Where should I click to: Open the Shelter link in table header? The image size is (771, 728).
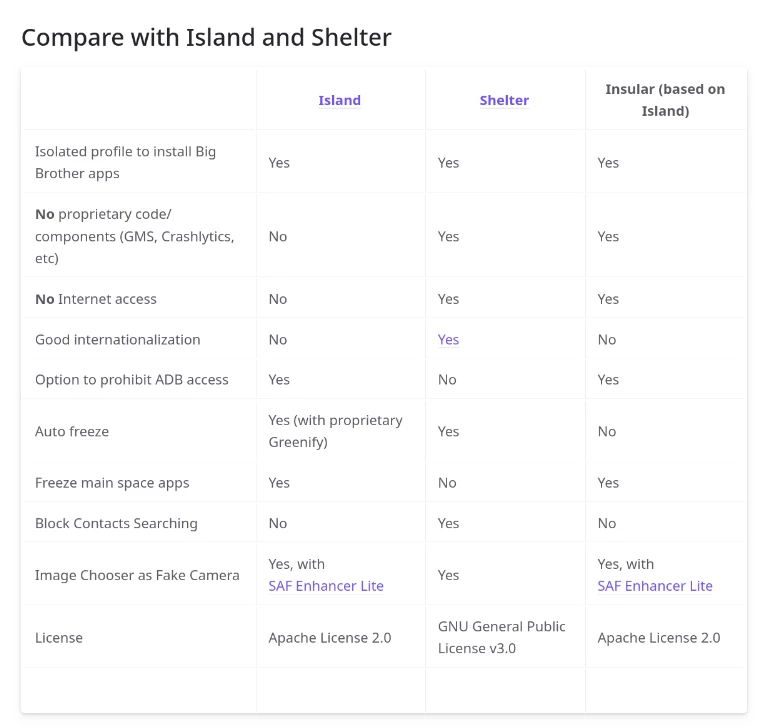(x=504, y=100)
